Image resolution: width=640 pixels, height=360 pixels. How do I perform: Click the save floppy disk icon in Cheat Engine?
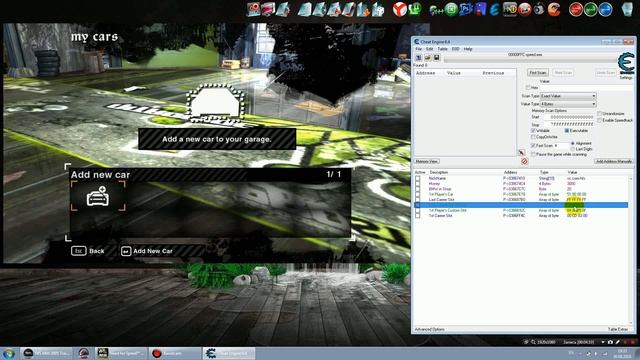(436, 58)
